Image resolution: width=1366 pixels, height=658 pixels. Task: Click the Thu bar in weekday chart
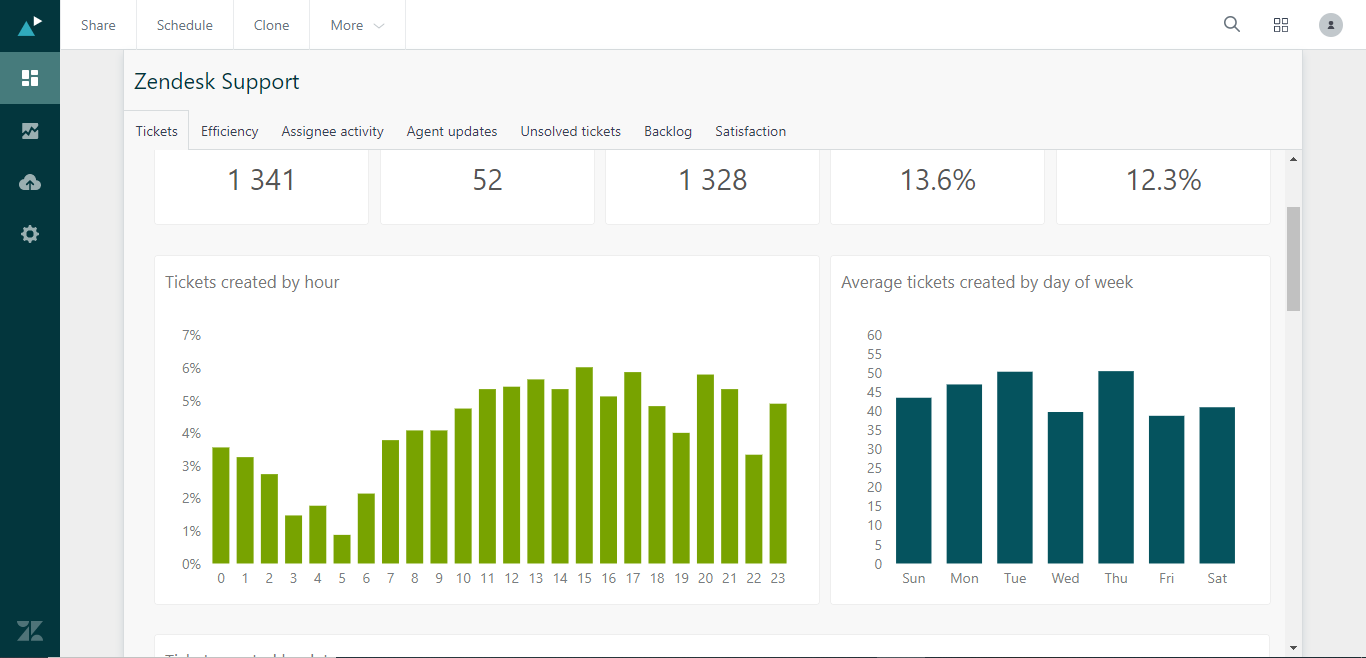1116,467
